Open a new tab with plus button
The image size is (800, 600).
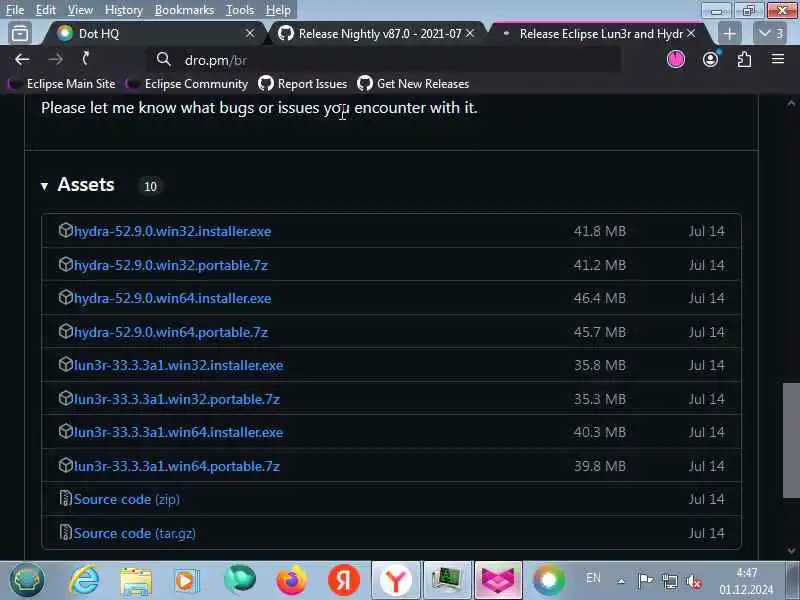point(730,34)
